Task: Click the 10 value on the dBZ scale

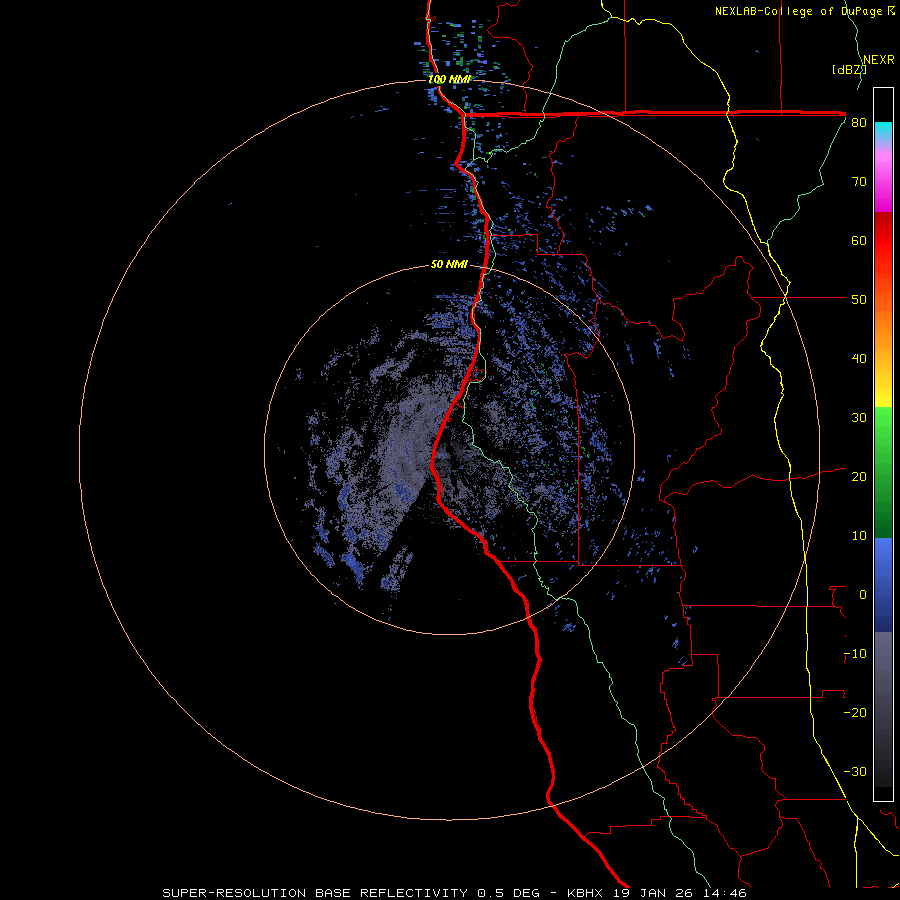Action: pyautogui.click(x=859, y=536)
